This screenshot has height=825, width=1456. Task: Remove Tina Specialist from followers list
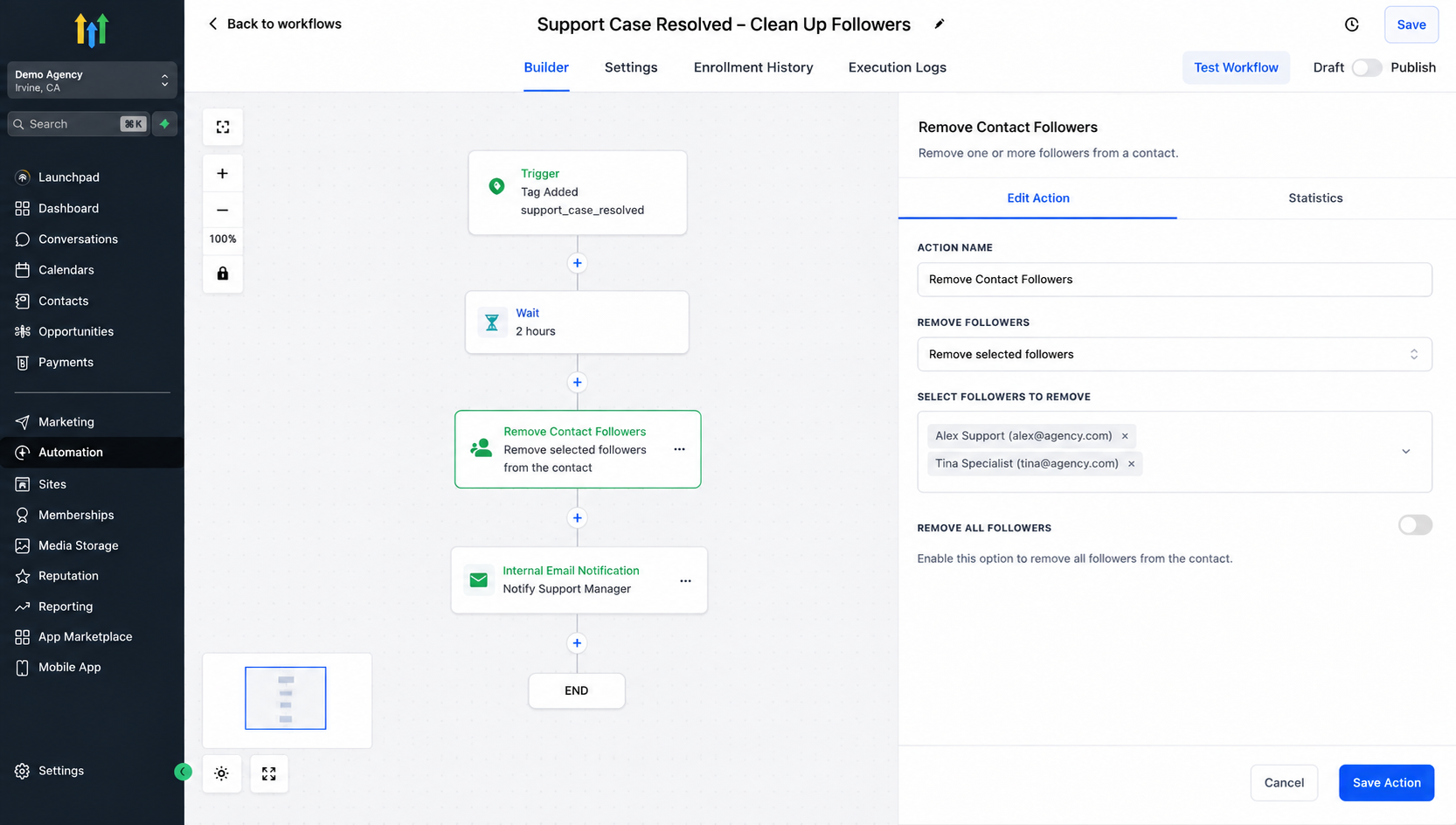[1131, 464]
